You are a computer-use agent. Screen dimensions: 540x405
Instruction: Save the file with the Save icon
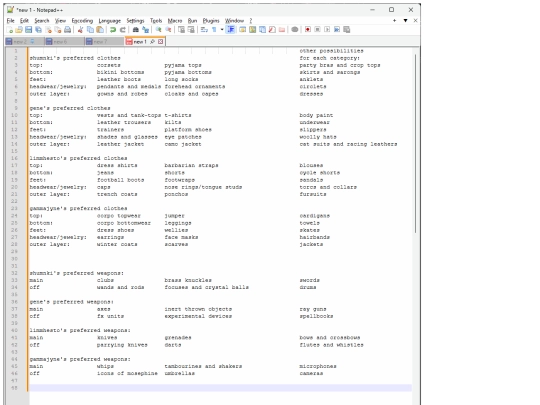(29, 30)
